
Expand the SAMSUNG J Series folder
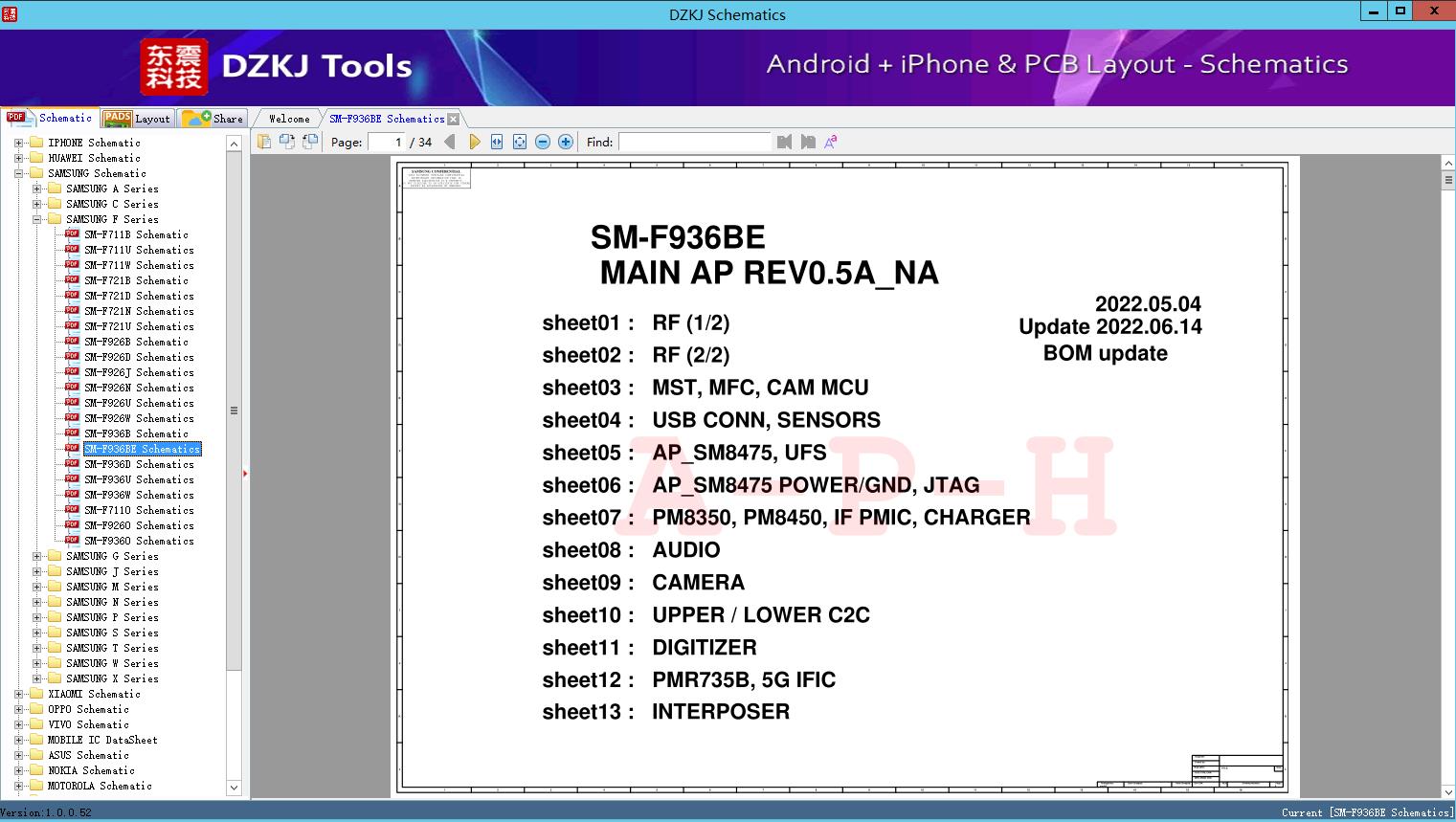click(x=36, y=571)
